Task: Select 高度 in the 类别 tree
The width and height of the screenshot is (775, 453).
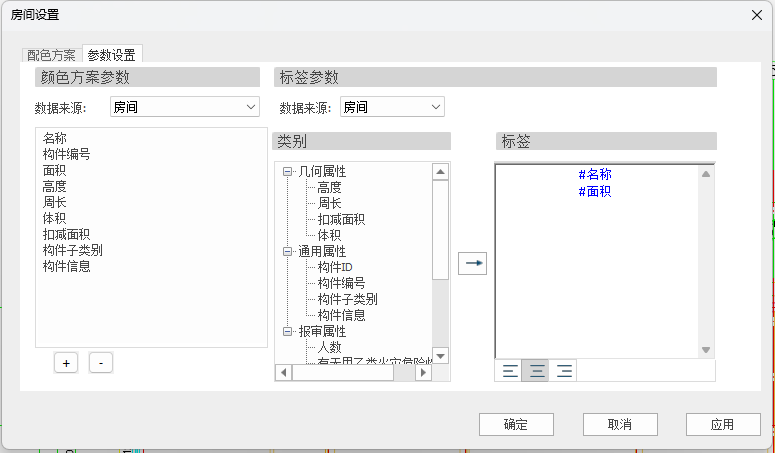Action: coord(329,187)
